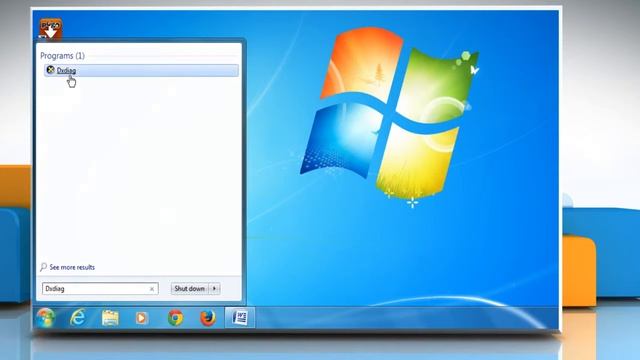Click See more results link
The height and width of the screenshot is (360, 640).
click(72, 267)
